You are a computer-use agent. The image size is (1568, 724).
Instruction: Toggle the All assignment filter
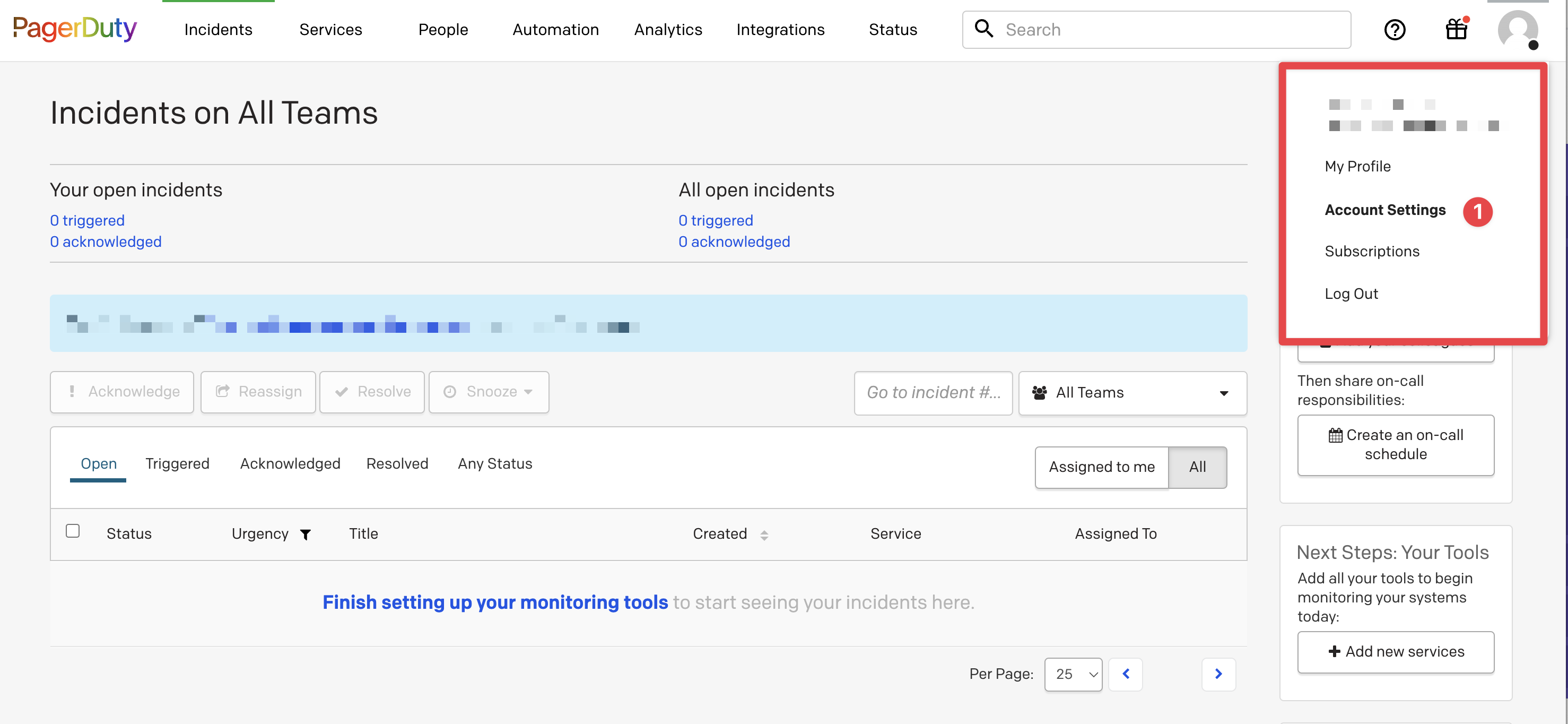(x=1197, y=467)
